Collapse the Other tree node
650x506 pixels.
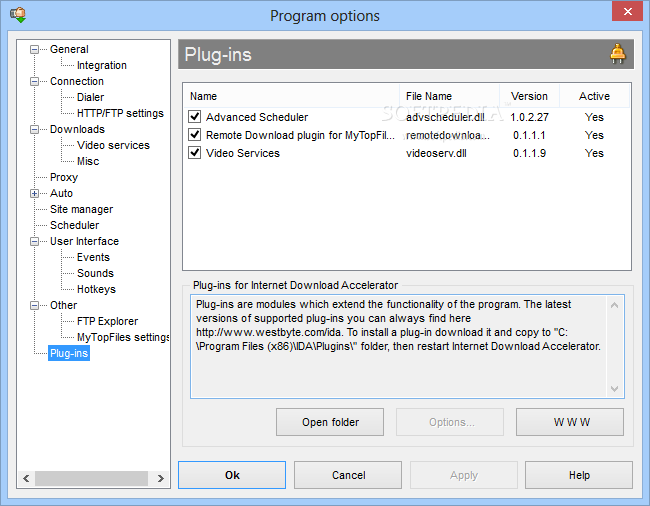point(34,305)
